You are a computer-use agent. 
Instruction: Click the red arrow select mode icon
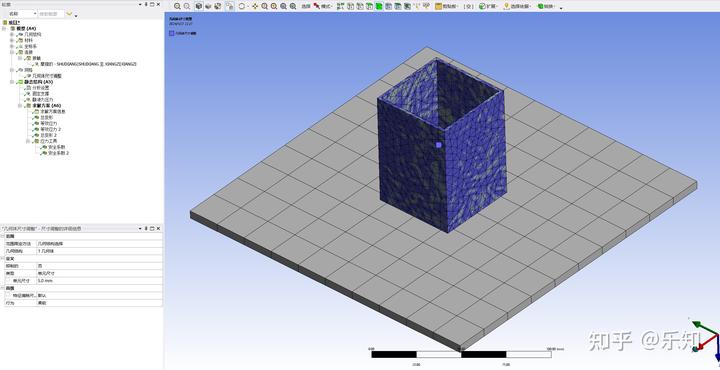point(316,6)
